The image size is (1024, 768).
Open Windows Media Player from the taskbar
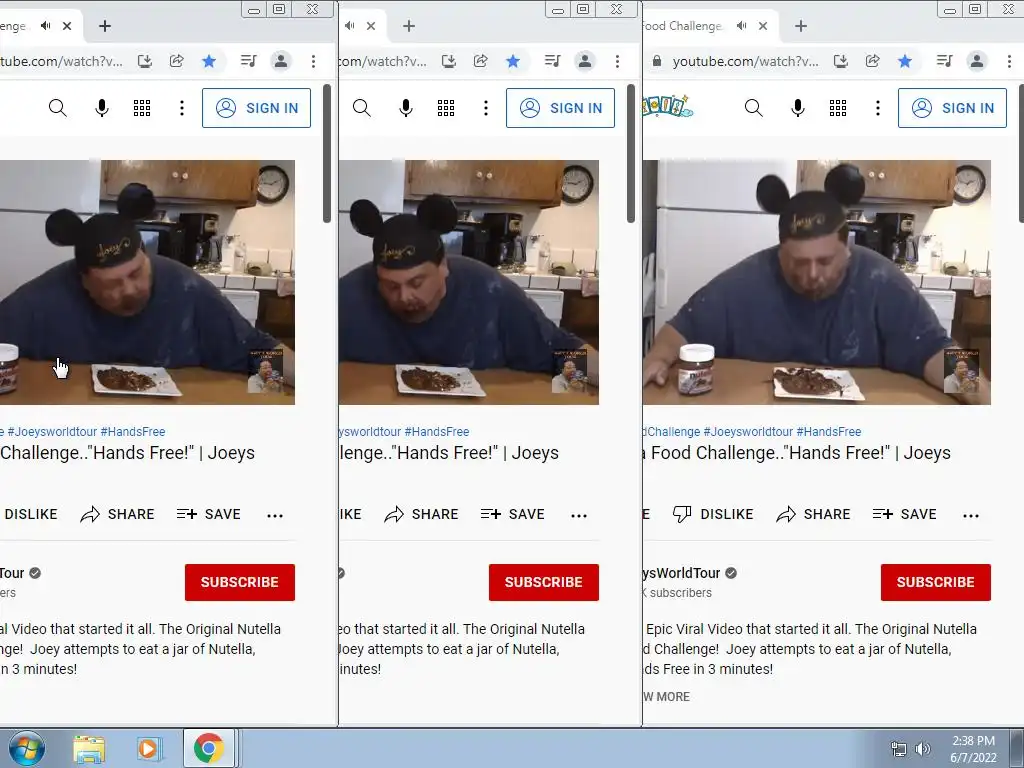click(148, 748)
